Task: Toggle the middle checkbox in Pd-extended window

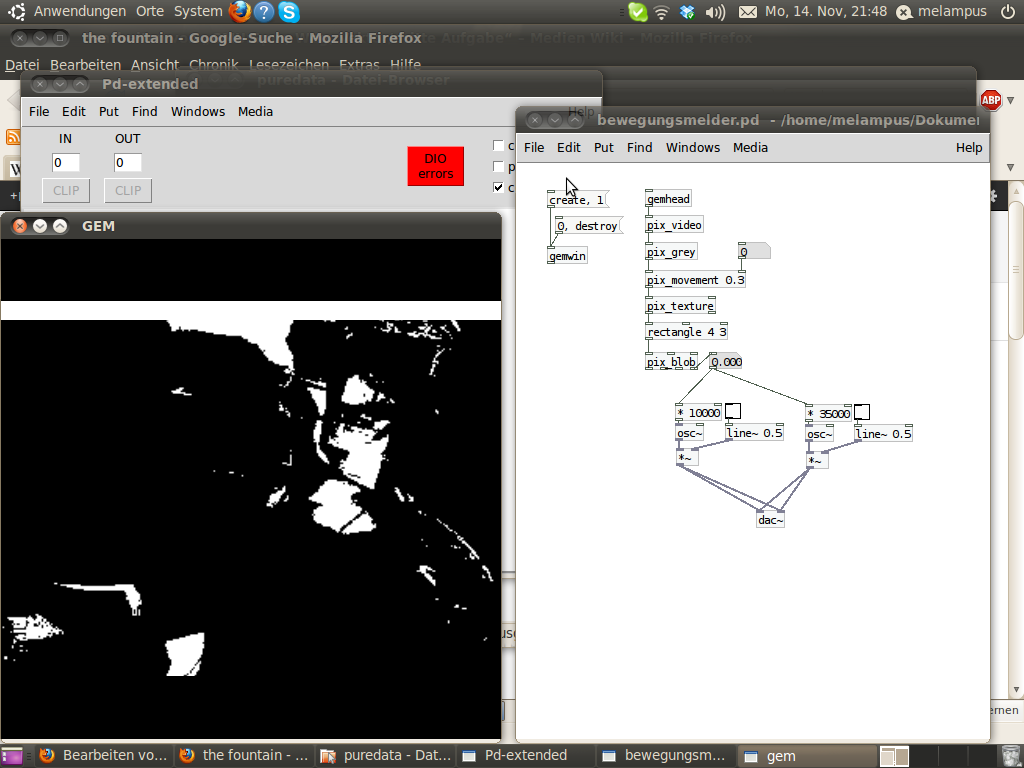Action: (x=498, y=166)
